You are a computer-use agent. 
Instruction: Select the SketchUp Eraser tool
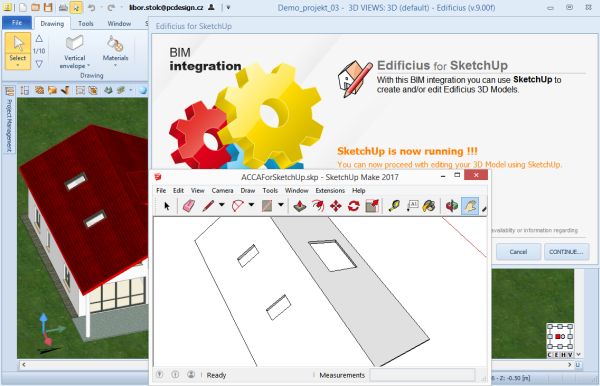[x=189, y=206]
